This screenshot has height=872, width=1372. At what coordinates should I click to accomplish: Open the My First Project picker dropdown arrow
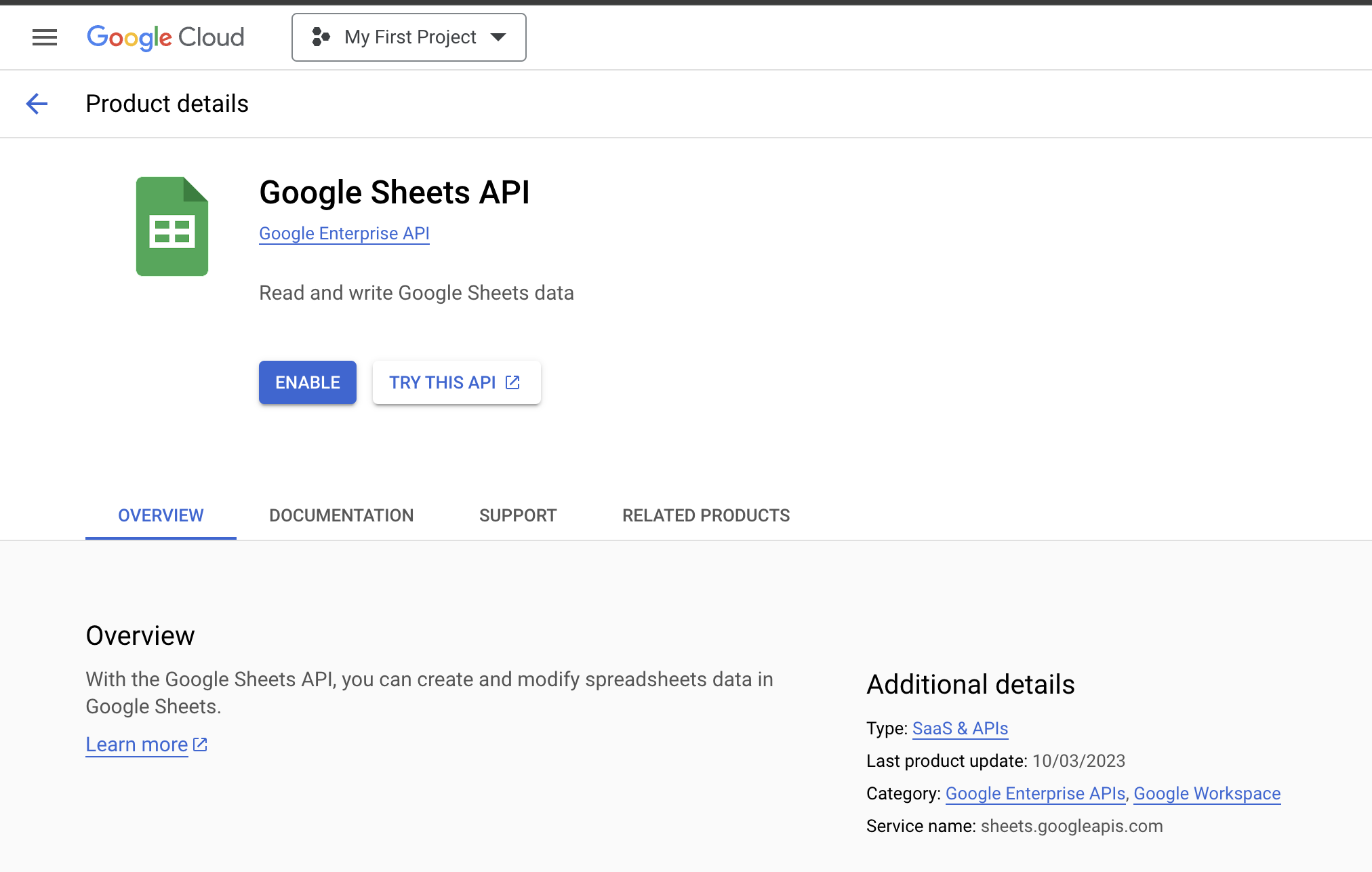[x=498, y=37]
